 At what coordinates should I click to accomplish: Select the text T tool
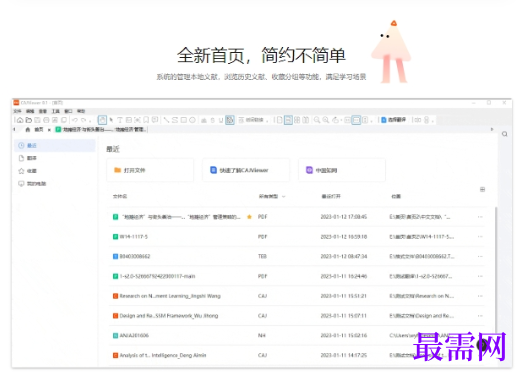point(120,120)
